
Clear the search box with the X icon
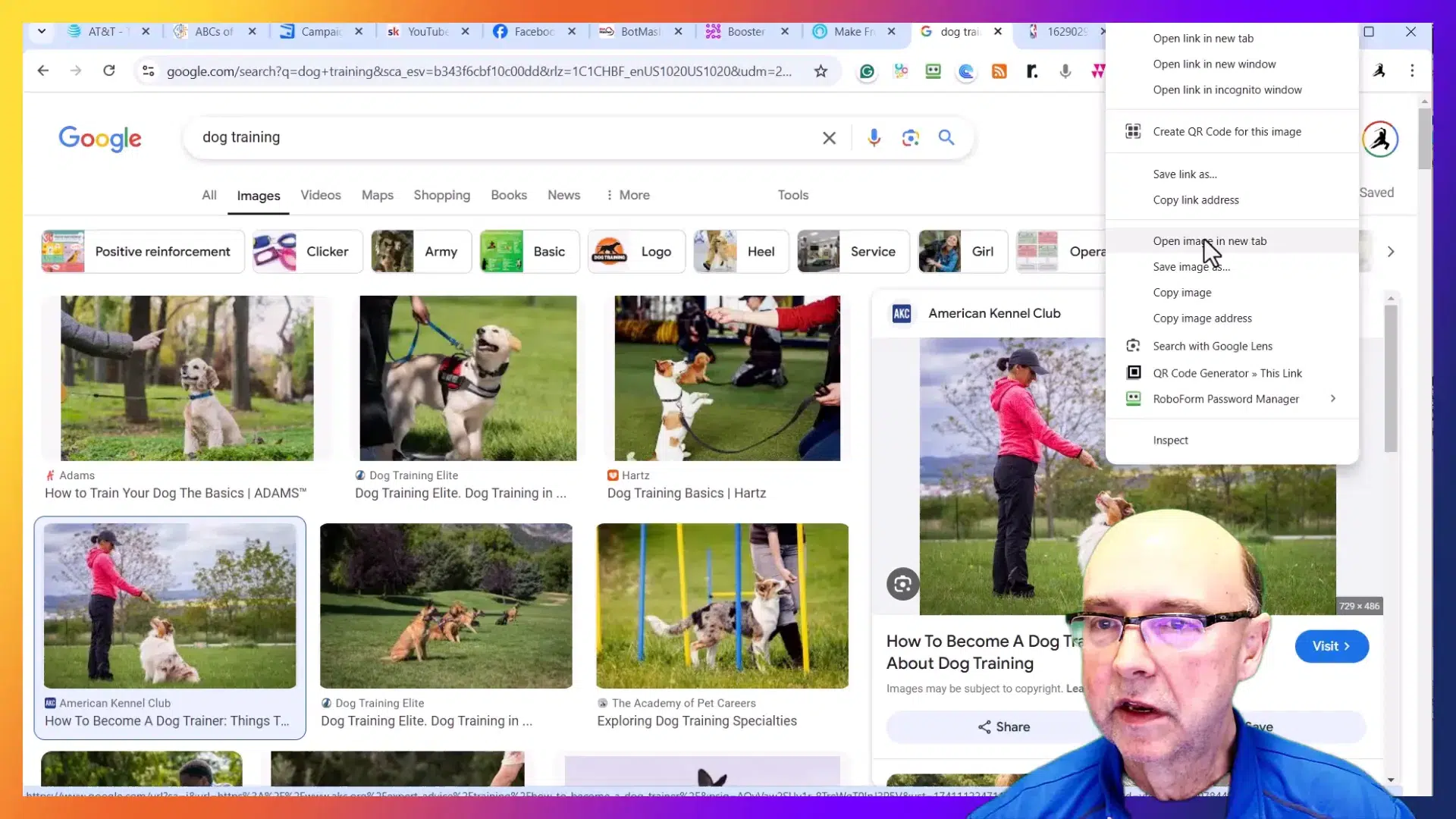pos(830,138)
